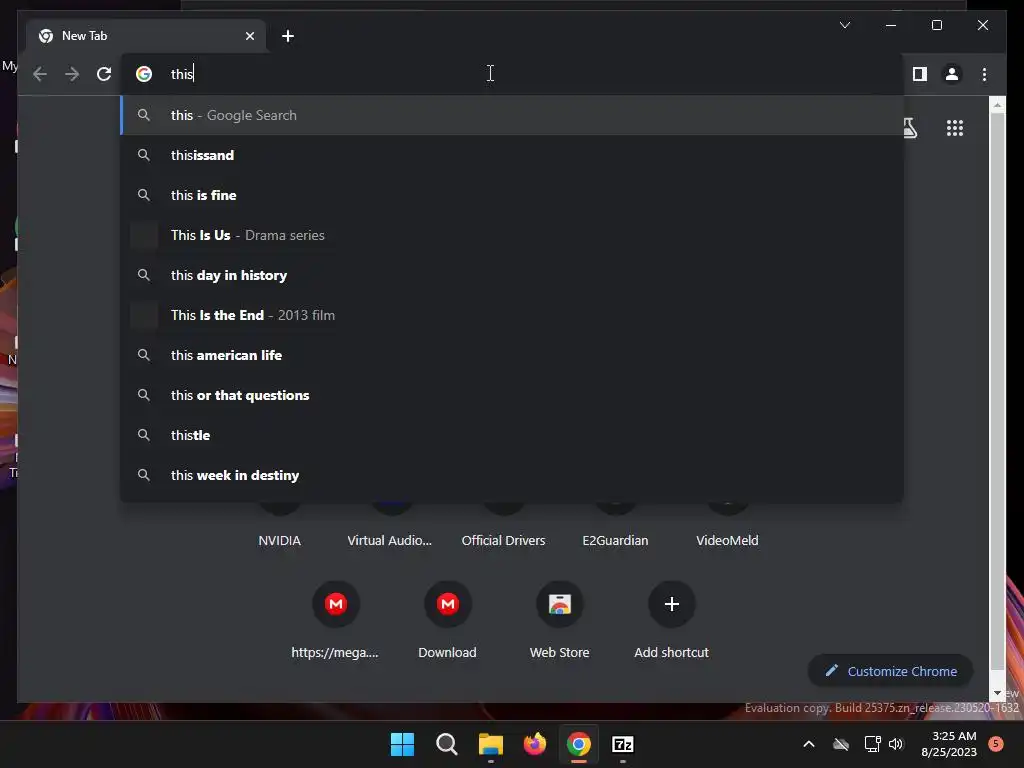The width and height of the screenshot is (1024, 768).
Task: Open the https://mega shortcut icon
Action: click(336, 604)
